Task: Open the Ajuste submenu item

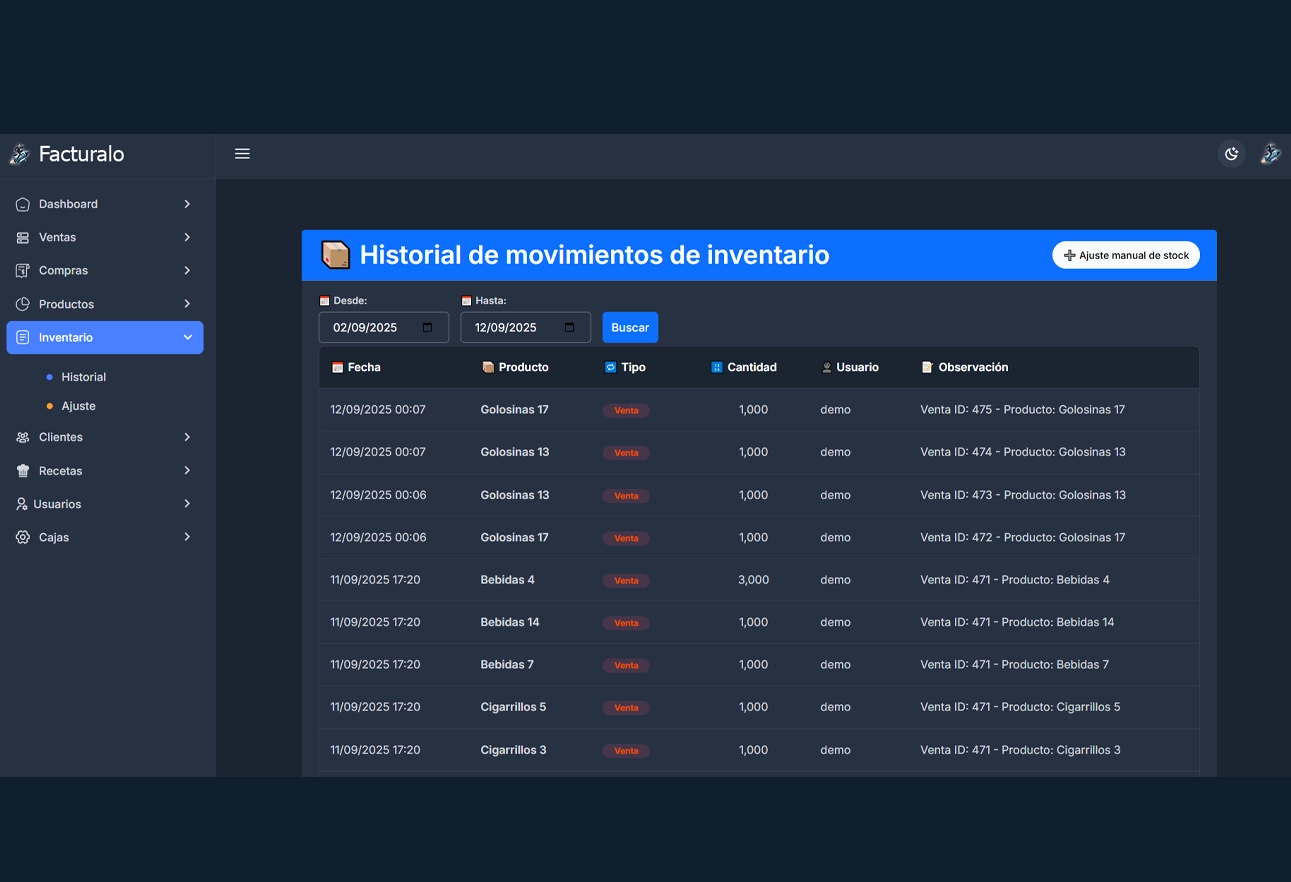Action: [78, 406]
